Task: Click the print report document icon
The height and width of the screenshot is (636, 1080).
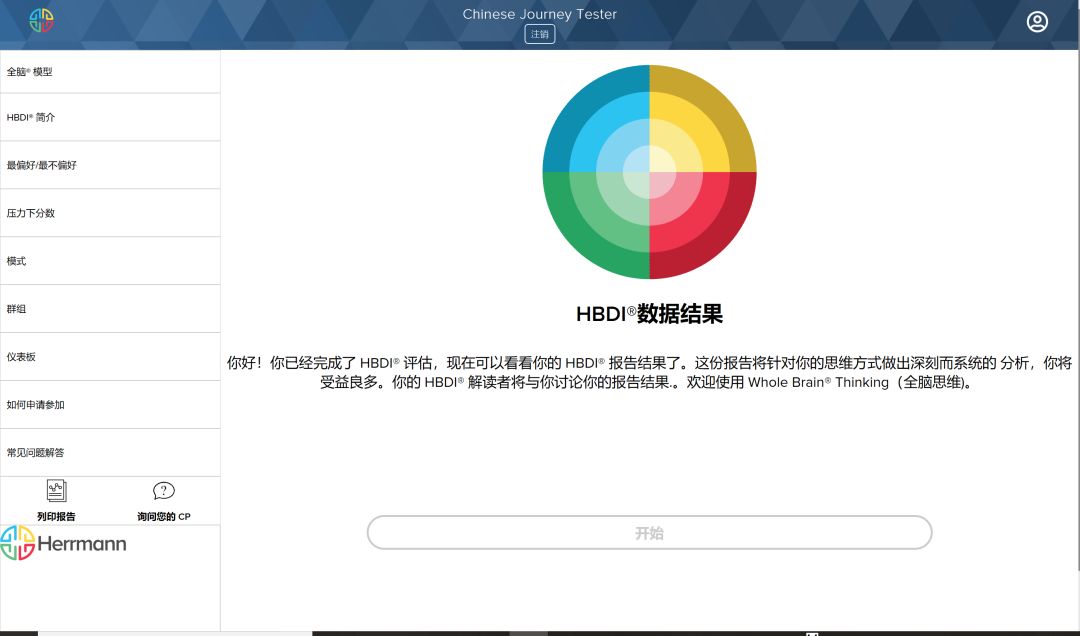Action: click(56, 491)
